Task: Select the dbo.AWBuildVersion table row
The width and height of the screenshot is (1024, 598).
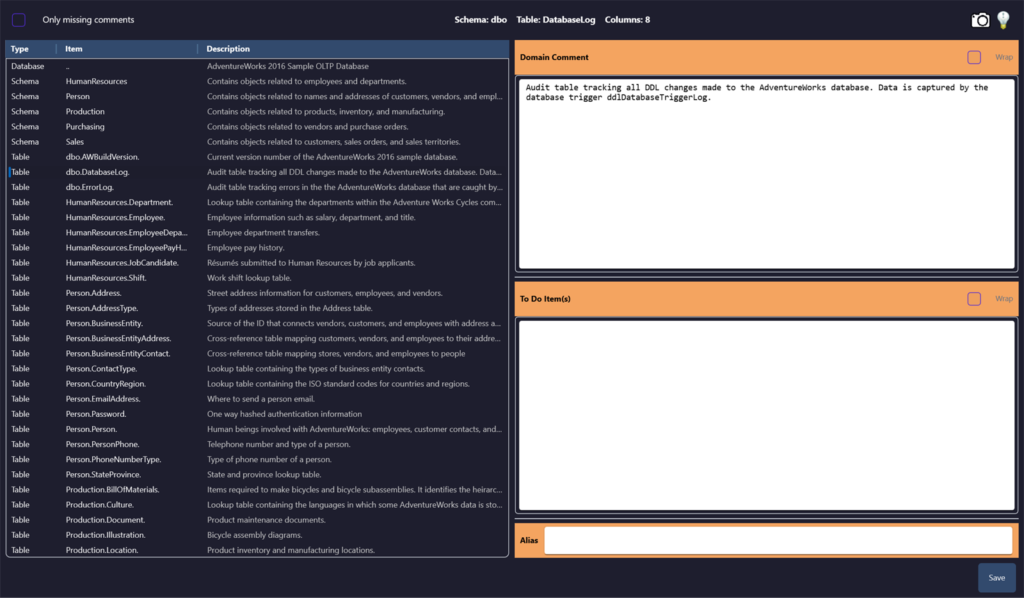Action: [x=257, y=157]
